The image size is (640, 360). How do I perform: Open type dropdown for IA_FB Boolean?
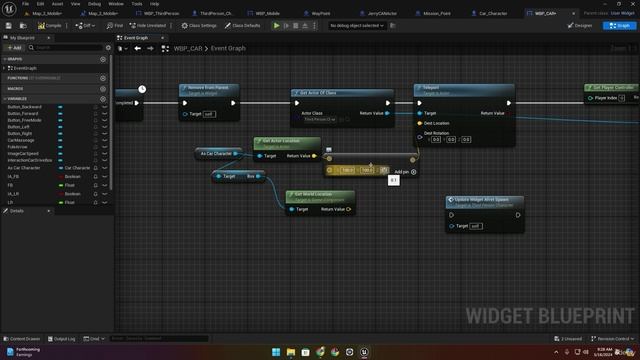(x=74, y=177)
